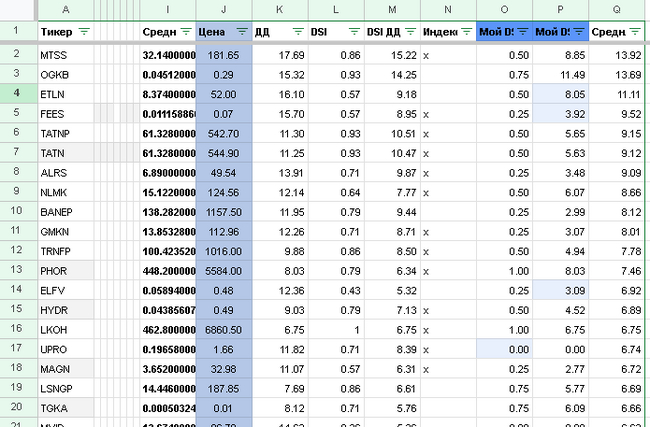Select the GMKN ticker cell
The image size is (650, 427).
pyautogui.click(x=66, y=231)
